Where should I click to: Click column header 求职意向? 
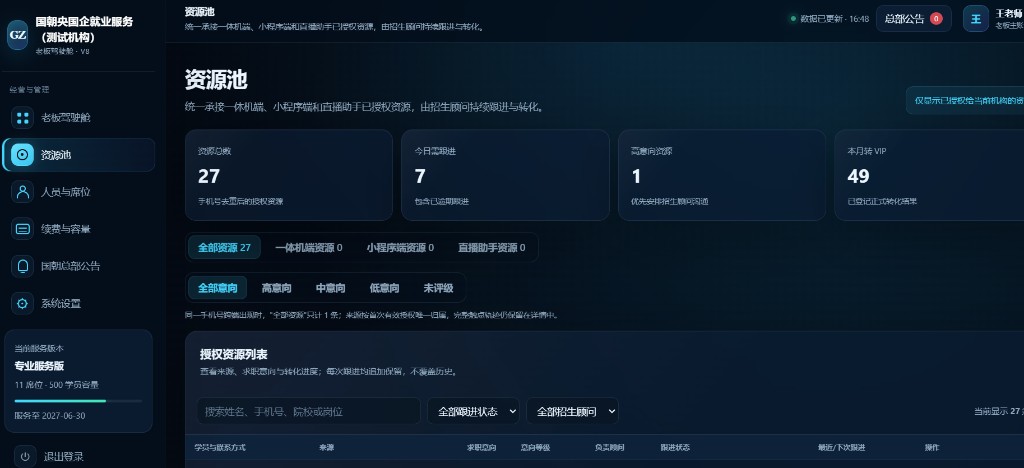pyautogui.click(x=481, y=448)
